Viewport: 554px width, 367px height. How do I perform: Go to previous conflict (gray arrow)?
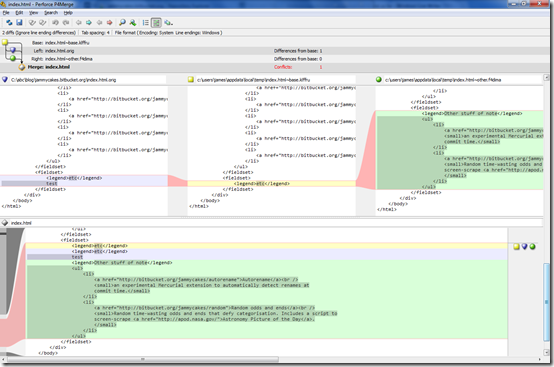coord(99,23)
